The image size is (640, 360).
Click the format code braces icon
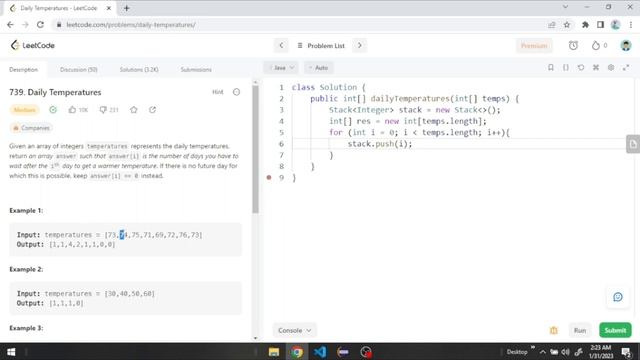click(x=566, y=67)
